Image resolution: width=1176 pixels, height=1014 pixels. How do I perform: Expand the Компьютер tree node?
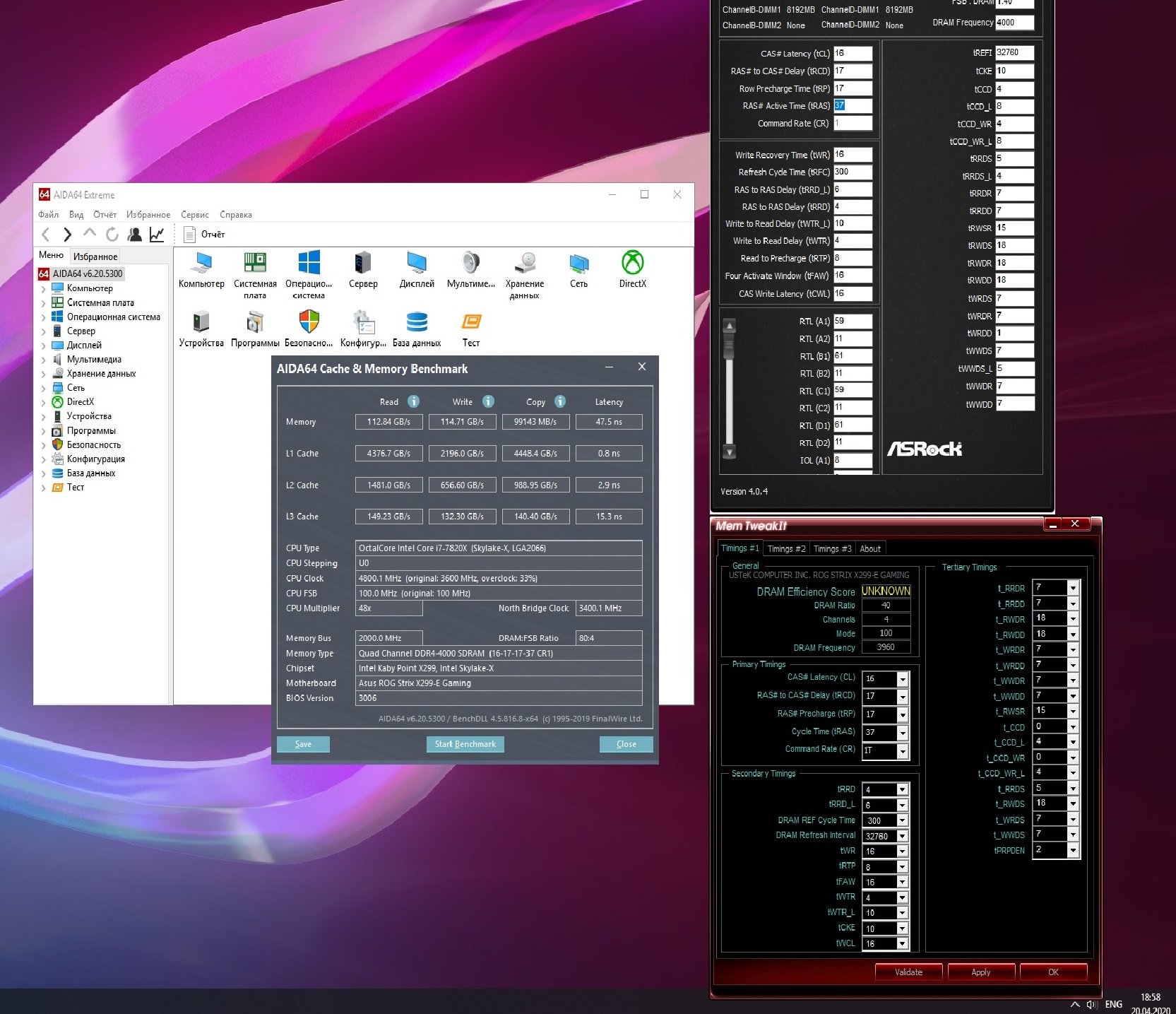43,289
